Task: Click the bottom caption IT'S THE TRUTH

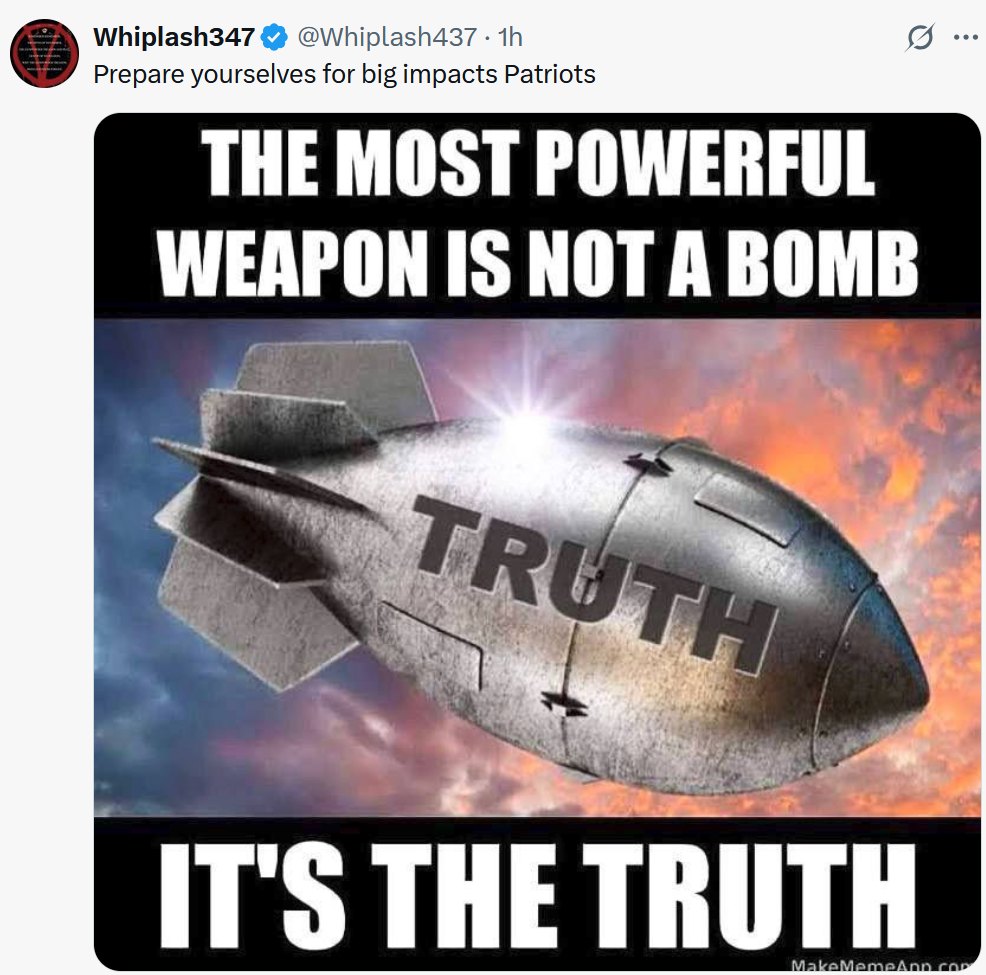Action: [x=538, y=896]
